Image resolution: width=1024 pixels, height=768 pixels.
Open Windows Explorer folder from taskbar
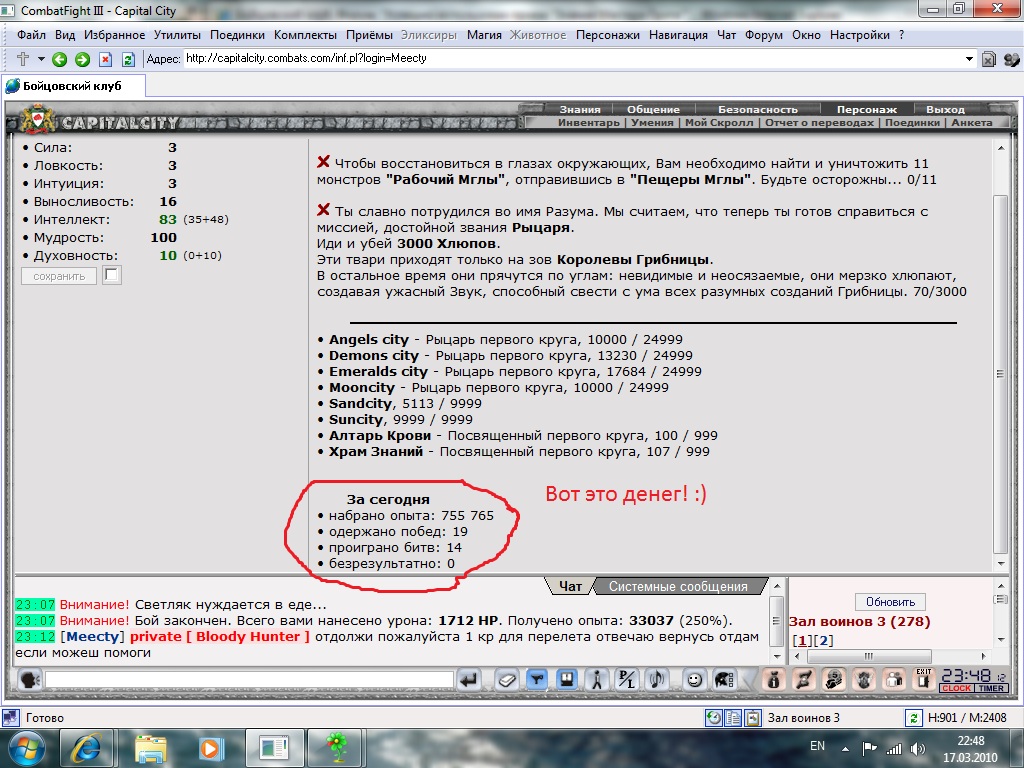[151, 748]
